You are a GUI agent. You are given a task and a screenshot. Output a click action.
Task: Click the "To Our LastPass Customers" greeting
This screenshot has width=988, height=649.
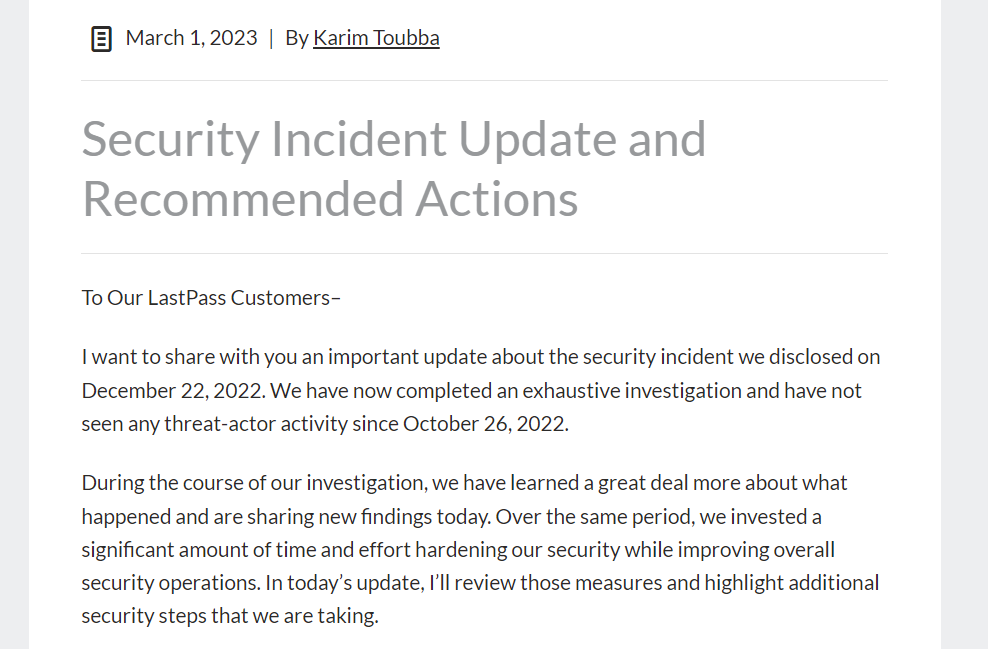coord(211,298)
